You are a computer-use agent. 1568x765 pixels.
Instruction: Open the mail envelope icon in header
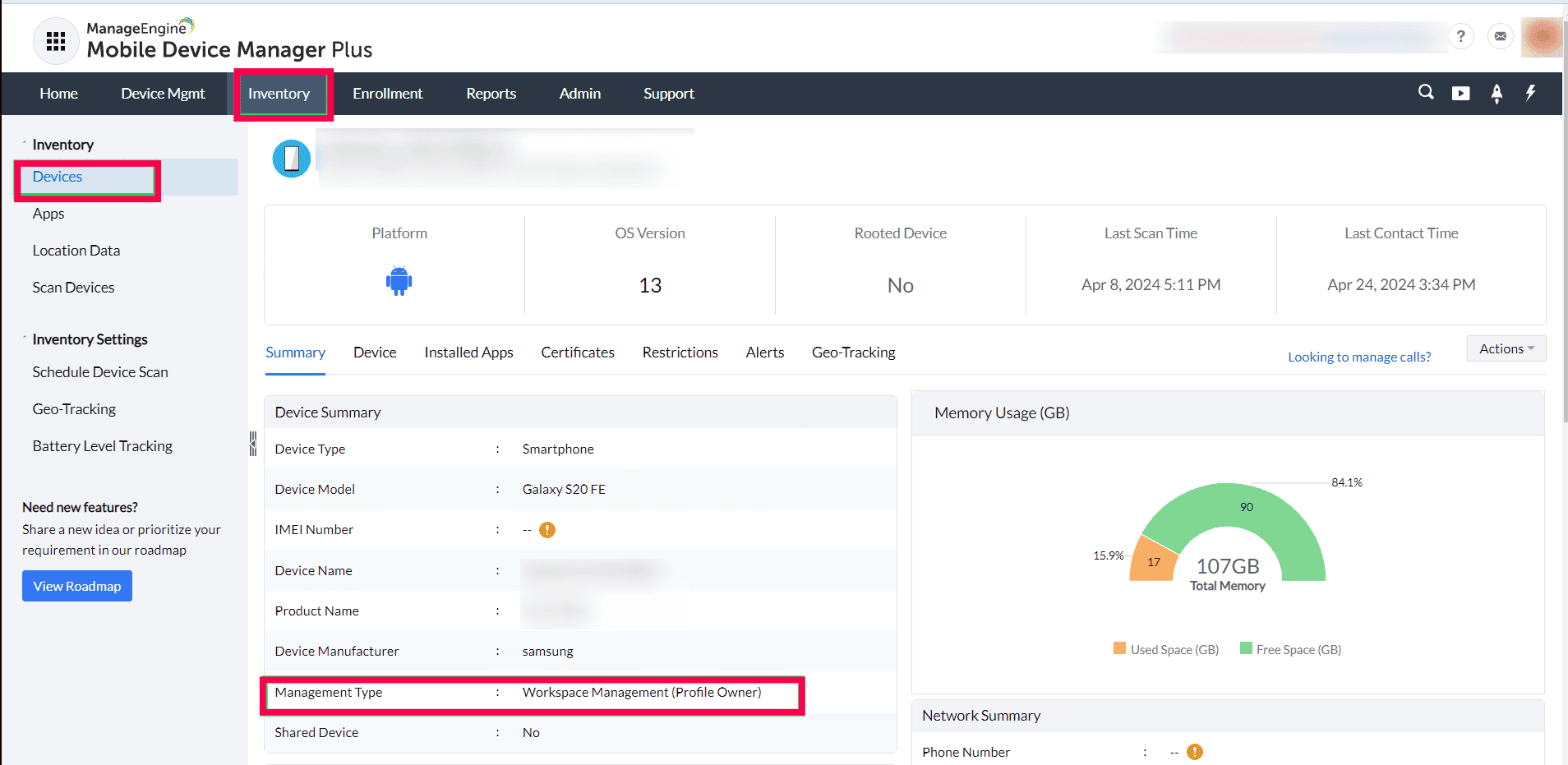tap(1501, 36)
